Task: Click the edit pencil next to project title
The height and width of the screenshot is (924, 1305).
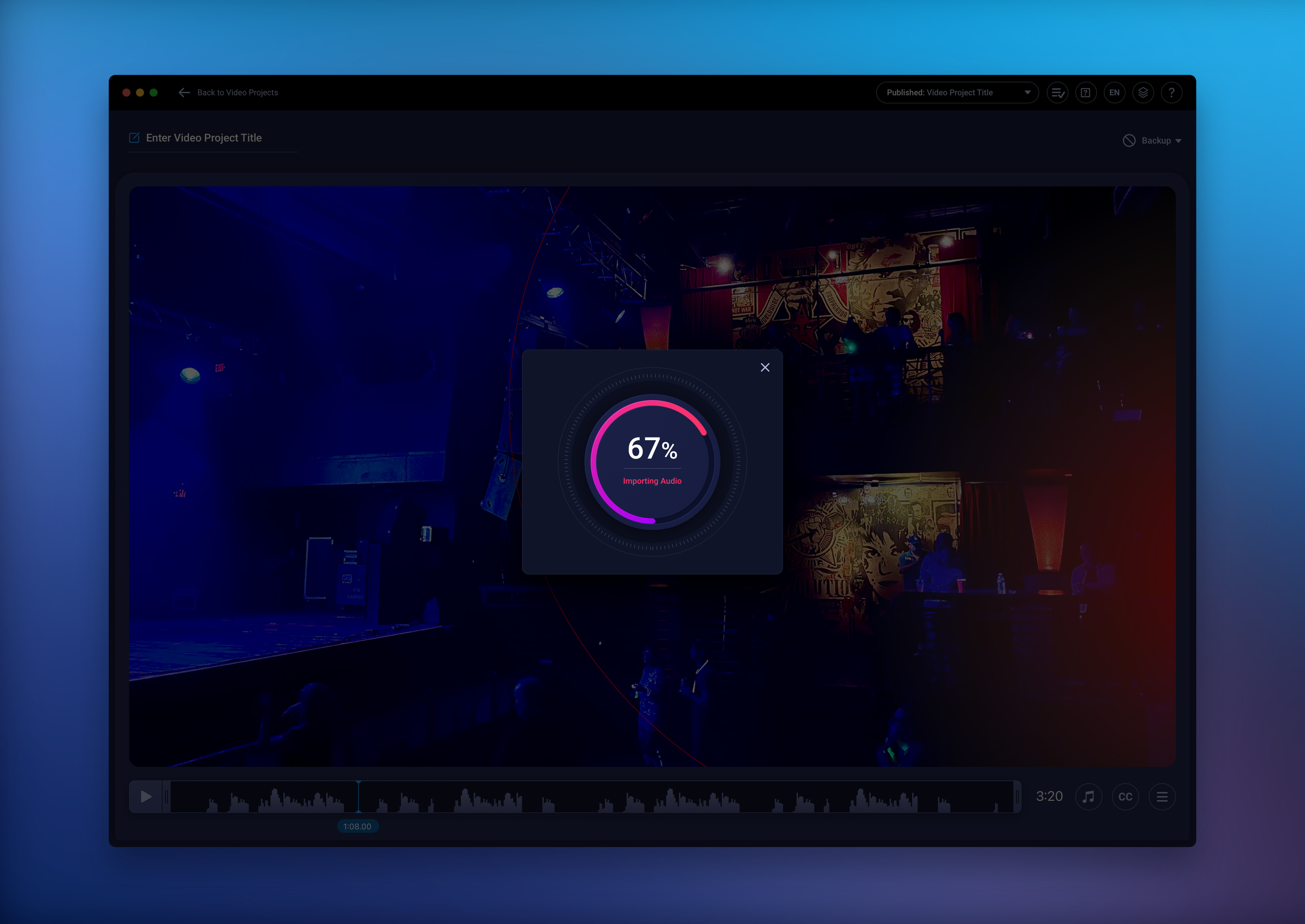Action: click(x=134, y=137)
